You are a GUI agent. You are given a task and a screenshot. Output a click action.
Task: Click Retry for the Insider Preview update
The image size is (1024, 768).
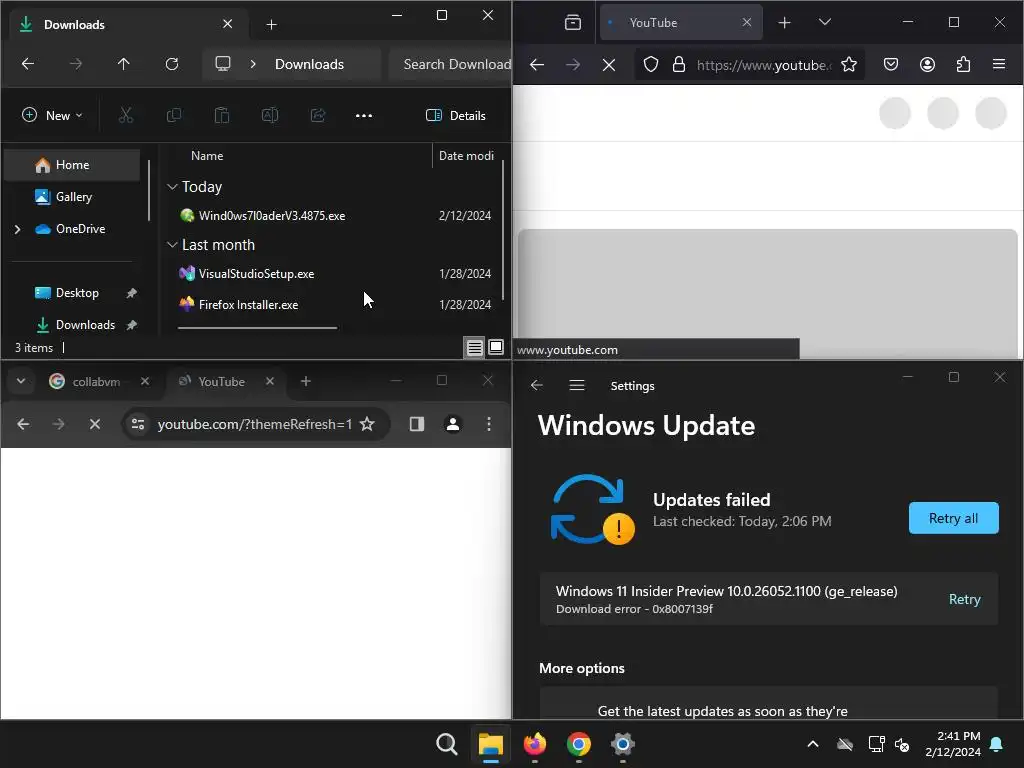click(965, 600)
